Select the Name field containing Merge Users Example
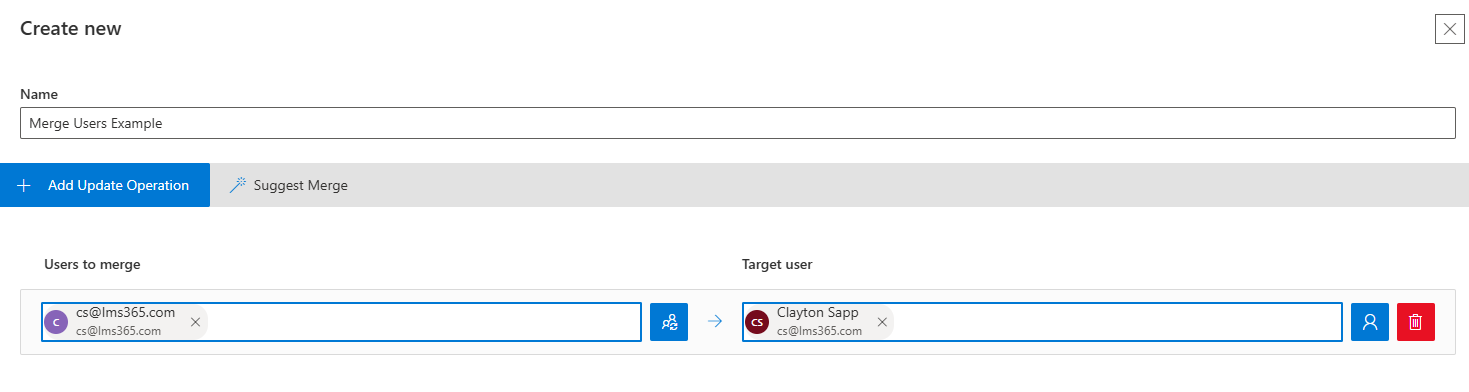The width and height of the screenshot is (1469, 392). (737, 123)
